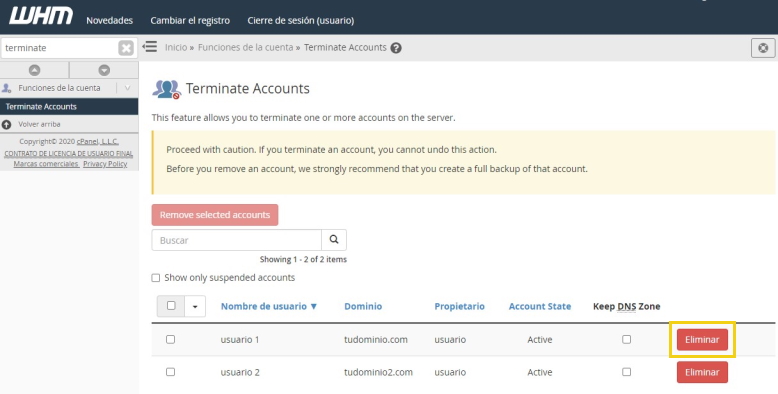778x394 pixels.
Task: Open Marcas comerciales link
Action: [x=46, y=164]
